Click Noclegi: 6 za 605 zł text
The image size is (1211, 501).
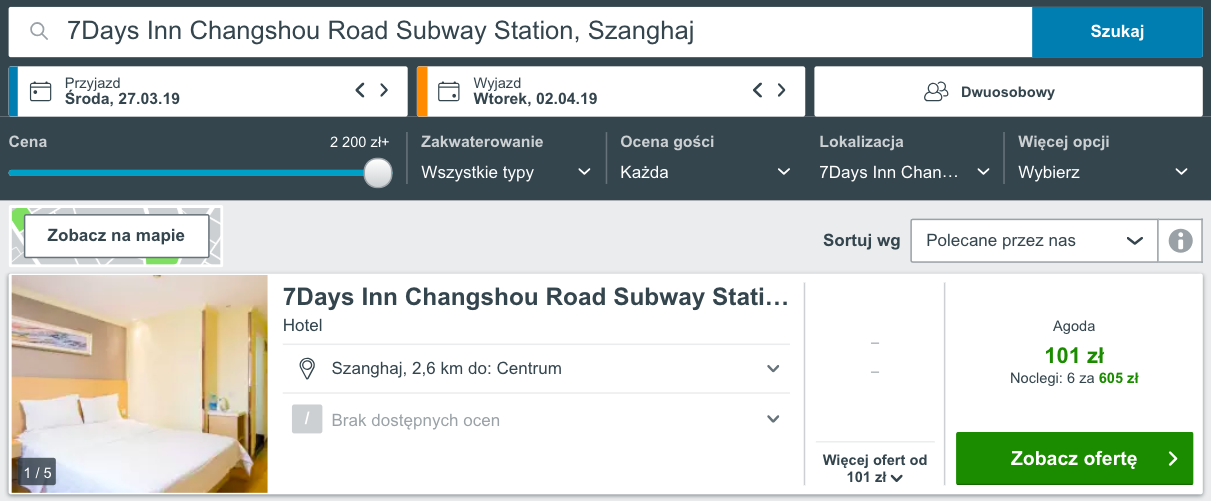1074,378
